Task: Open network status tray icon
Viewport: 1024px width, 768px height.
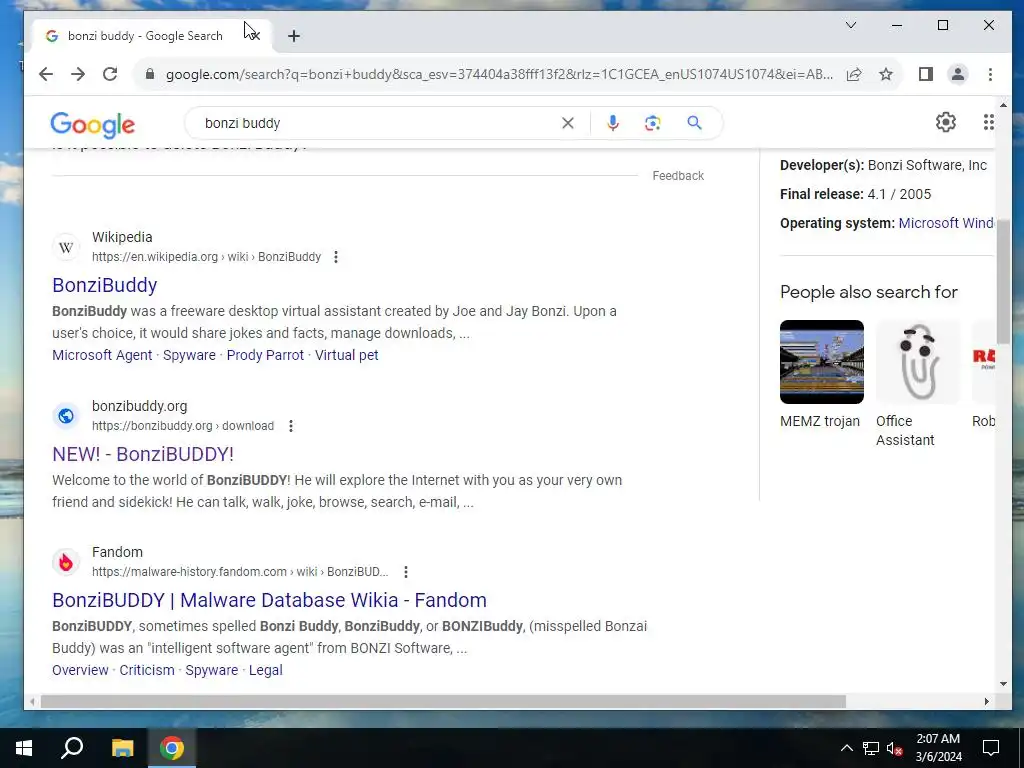Action: tap(871, 748)
